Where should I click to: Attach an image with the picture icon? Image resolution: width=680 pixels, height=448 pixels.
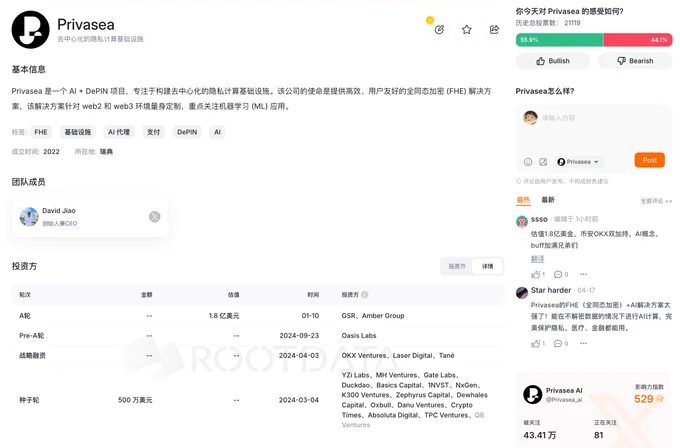[543, 162]
